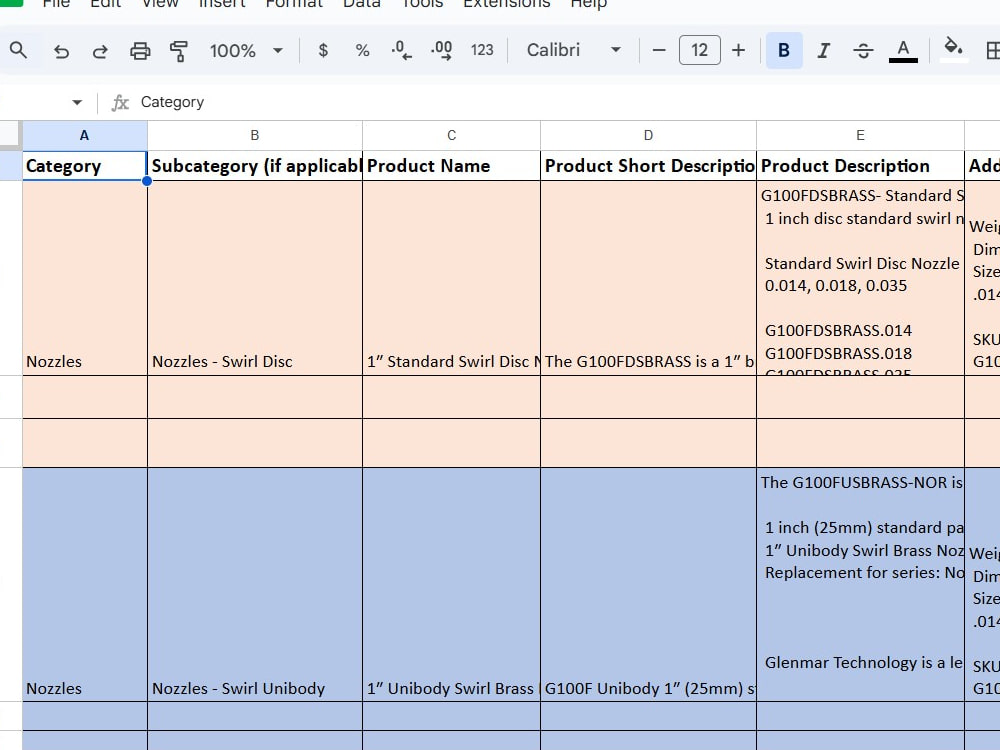Increase decimal places
Image resolution: width=1000 pixels, height=750 pixels.
pos(441,50)
